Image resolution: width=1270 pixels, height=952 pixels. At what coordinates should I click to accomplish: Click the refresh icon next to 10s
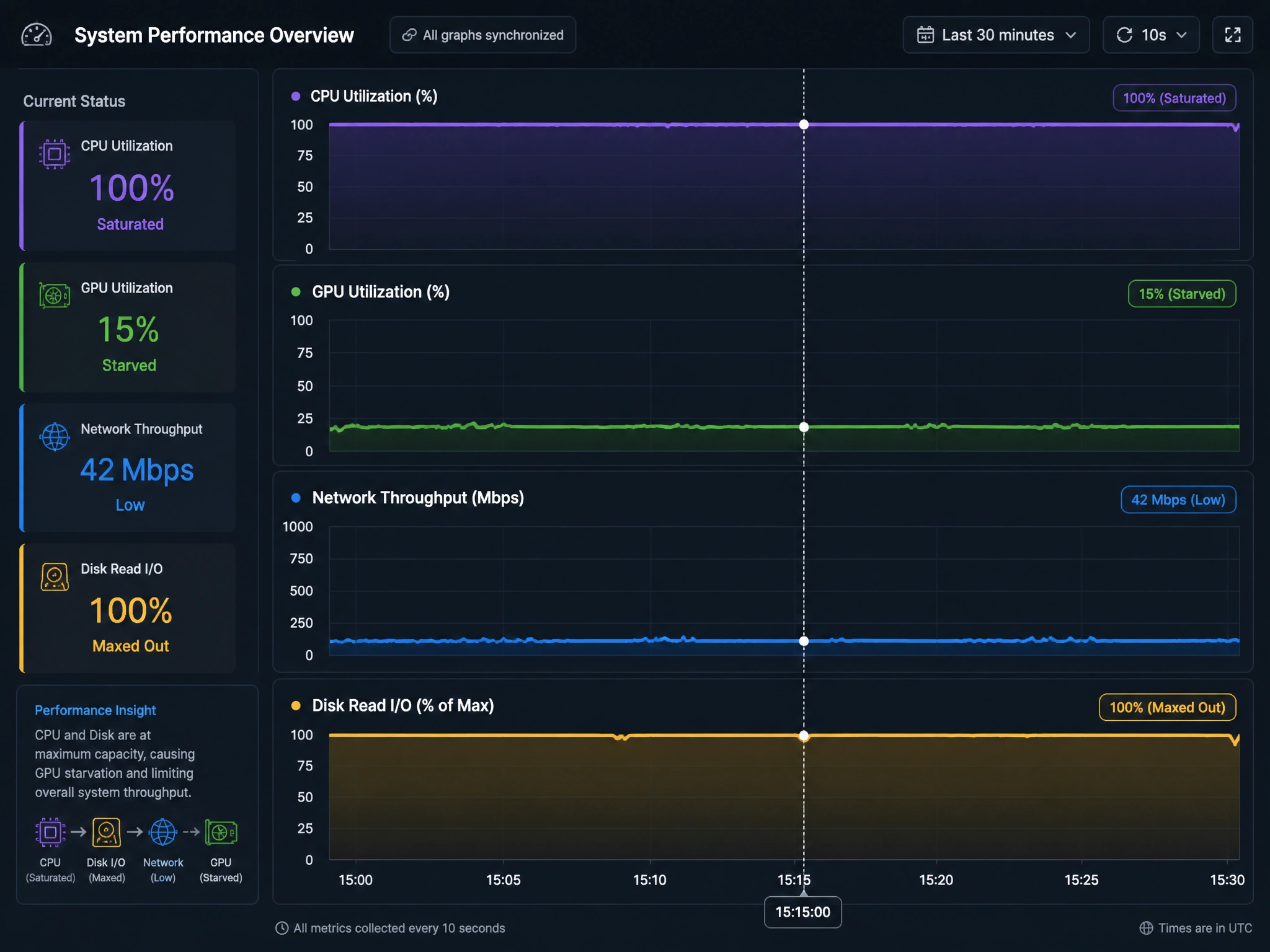pyautogui.click(x=1124, y=35)
